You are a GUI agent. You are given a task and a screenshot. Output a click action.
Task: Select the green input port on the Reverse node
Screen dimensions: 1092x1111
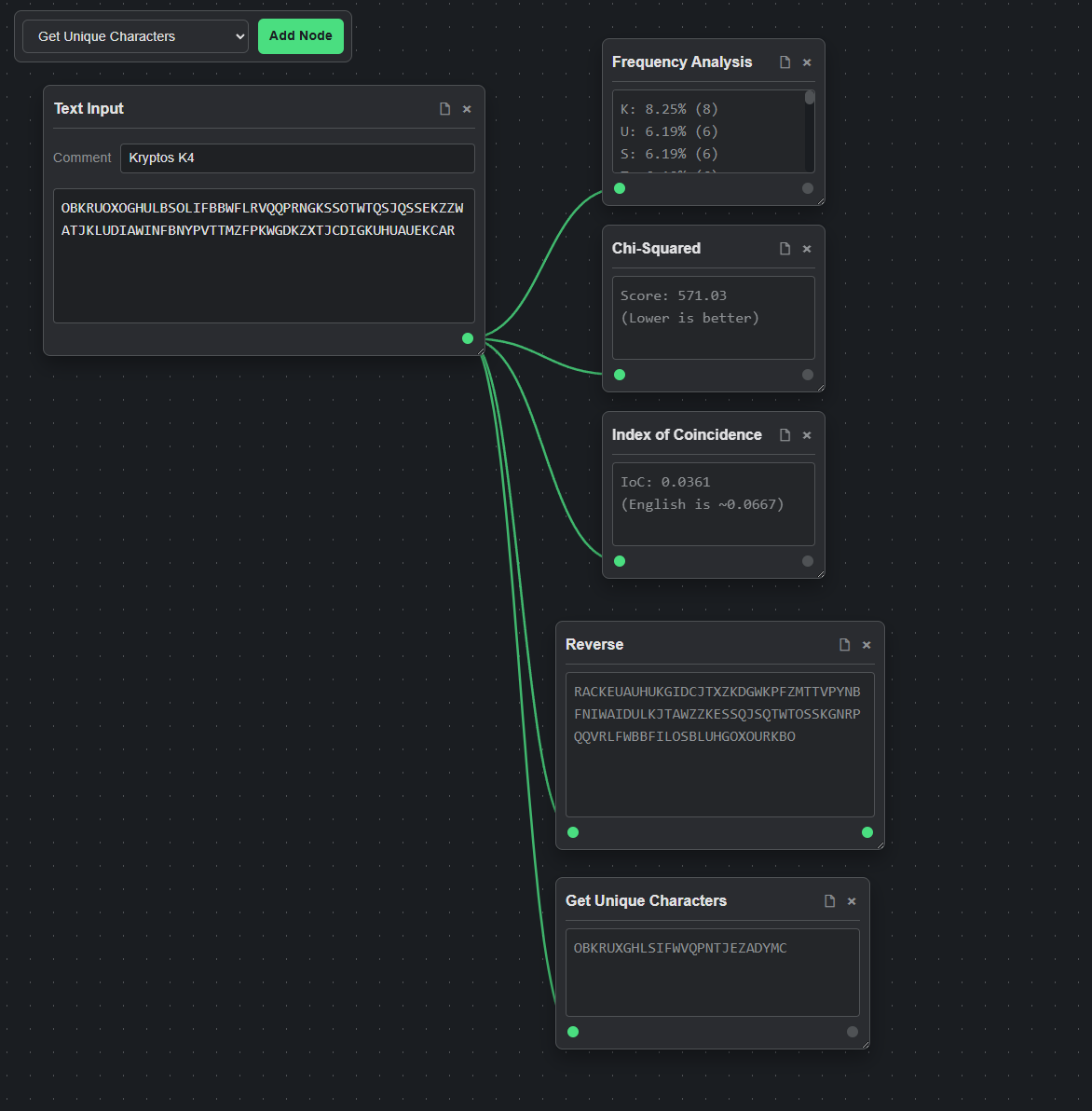[x=573, y=832]
